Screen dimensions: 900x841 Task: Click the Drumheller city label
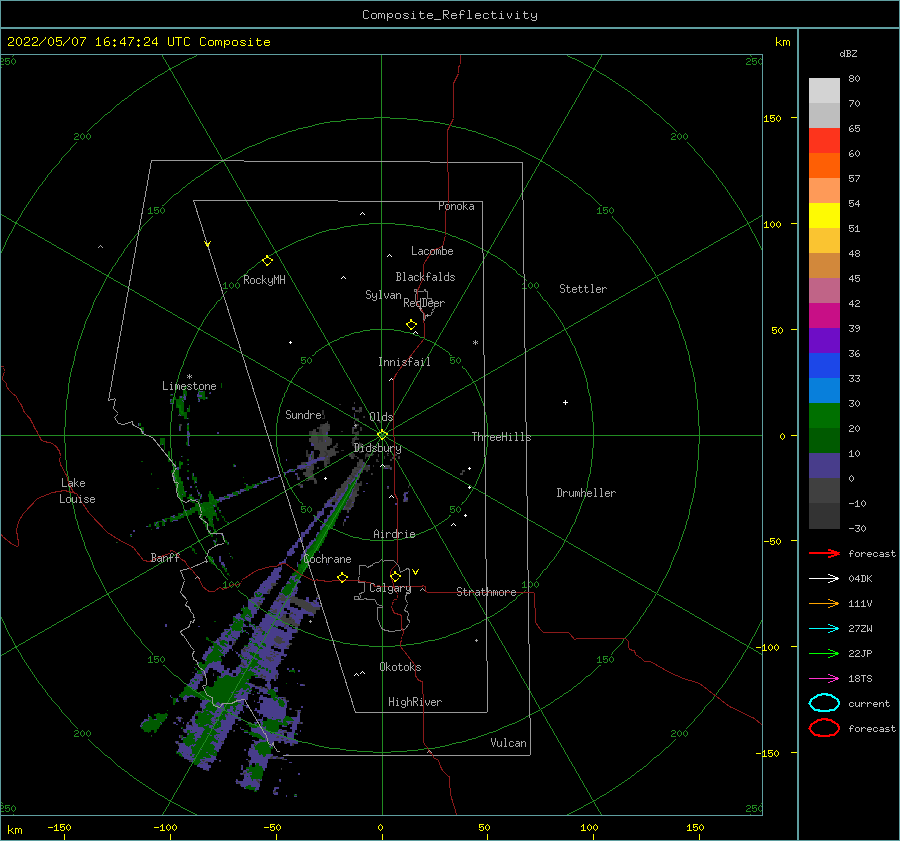tap(586, 493)
